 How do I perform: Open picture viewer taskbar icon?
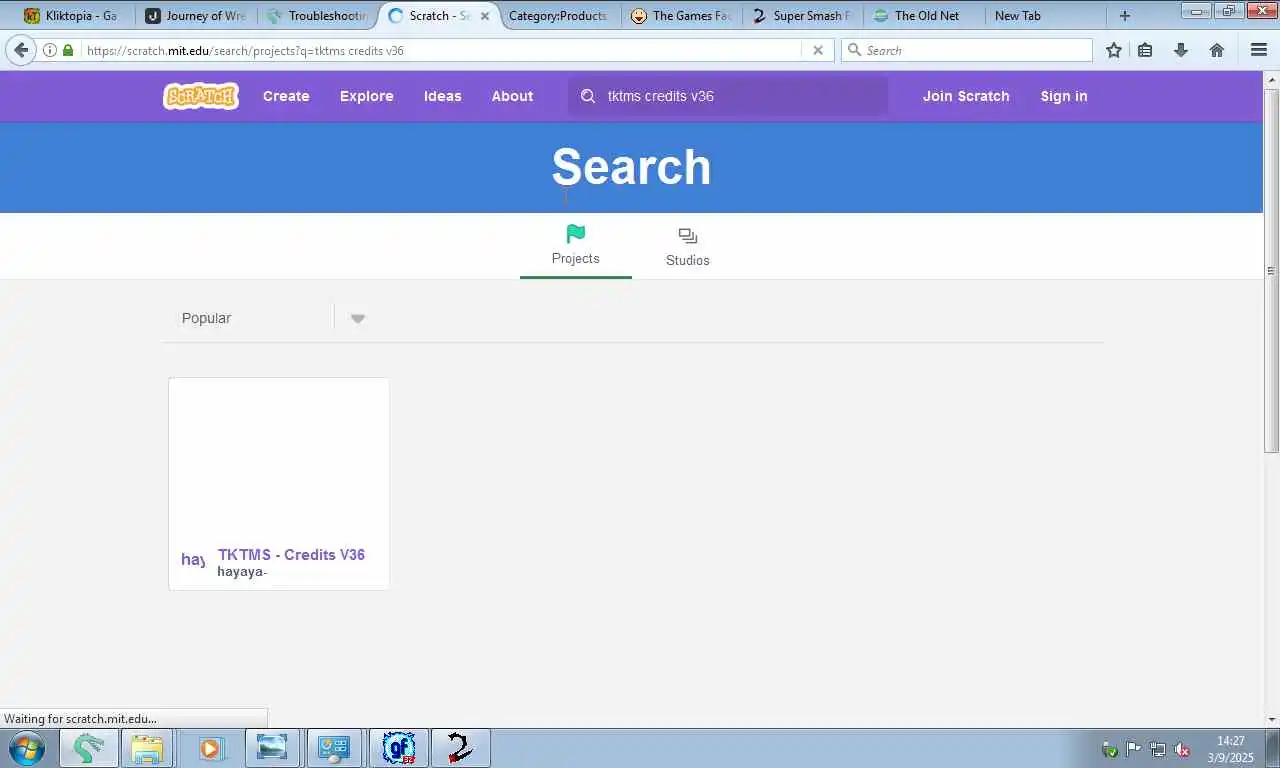[x=272, y=748]
